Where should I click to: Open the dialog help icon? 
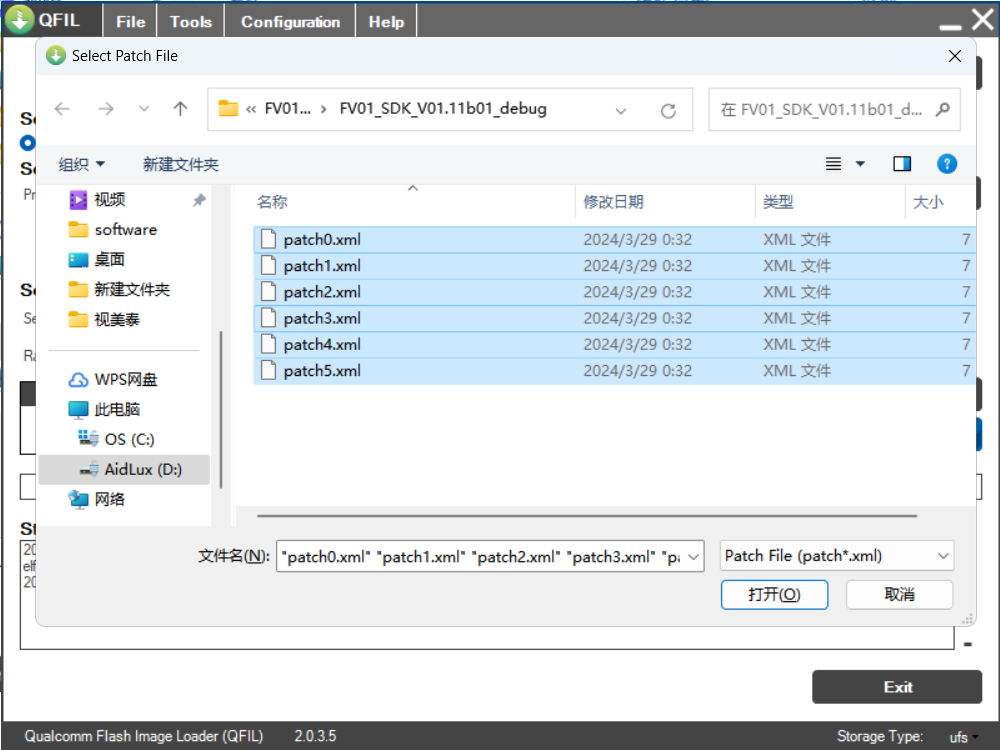pos(947,164)
